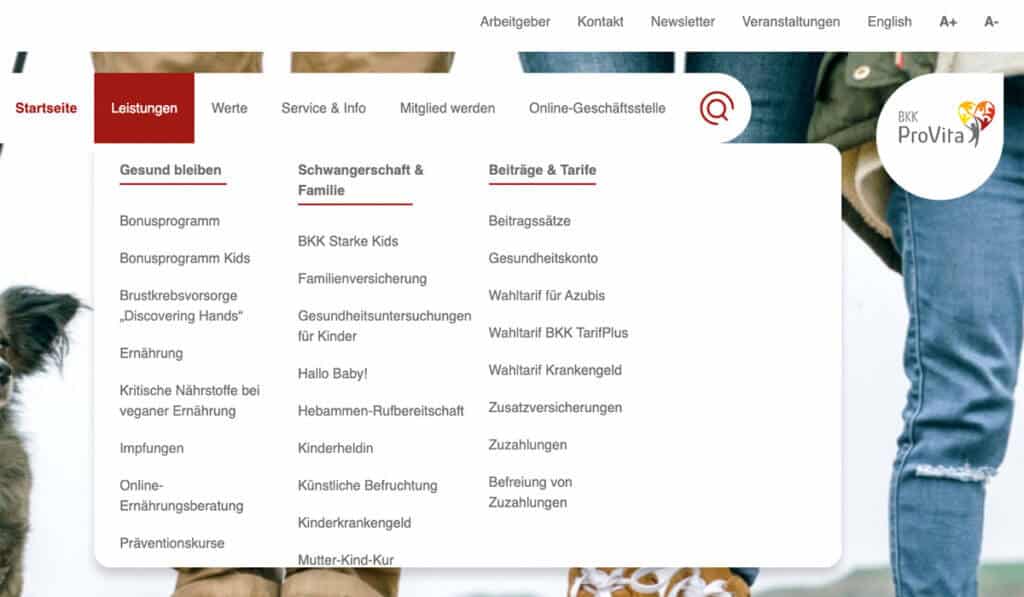Decrease font size with A-

coord(991,21)
